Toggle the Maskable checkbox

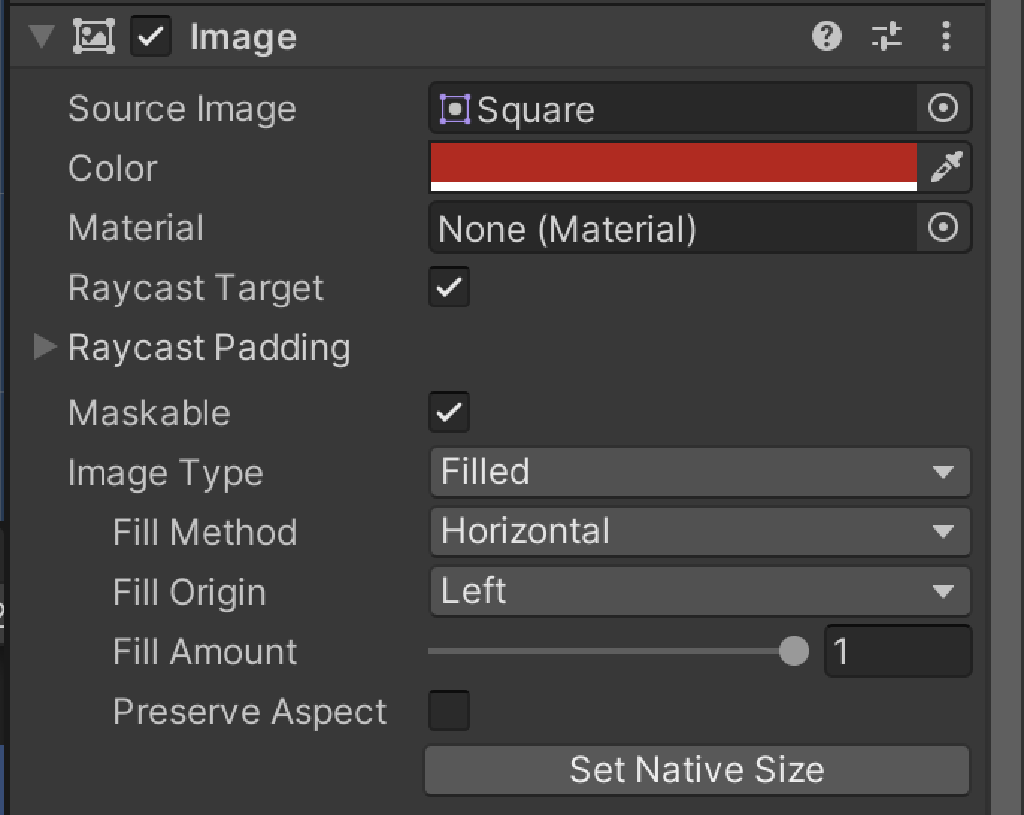click(x=449, y=412)
